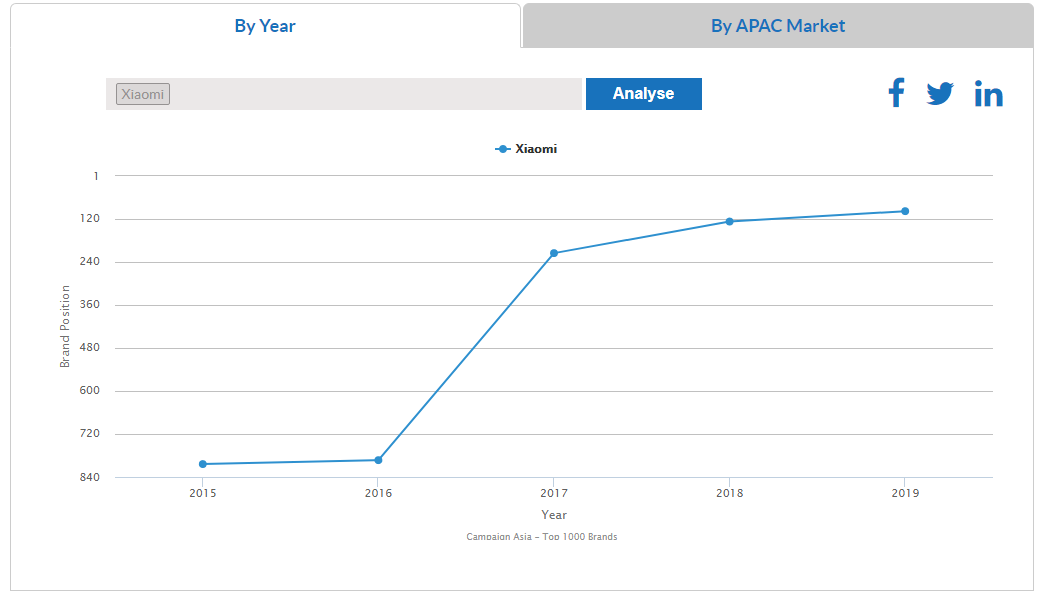Screen dimensions: 1041x591
Task: Pick the 2018 data point marker
Action: [729, 221]
